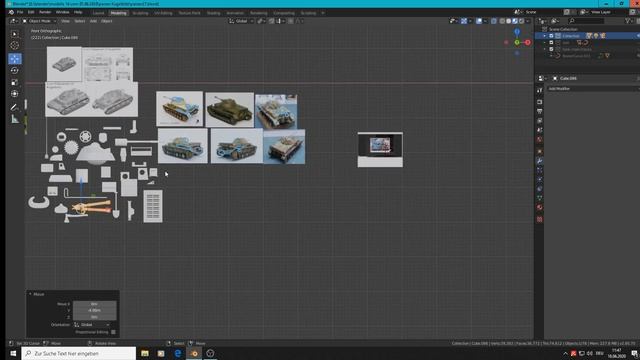Viewport: 640px width, 360px height.
Task: Open the File menu
Action: coord(20,12)
